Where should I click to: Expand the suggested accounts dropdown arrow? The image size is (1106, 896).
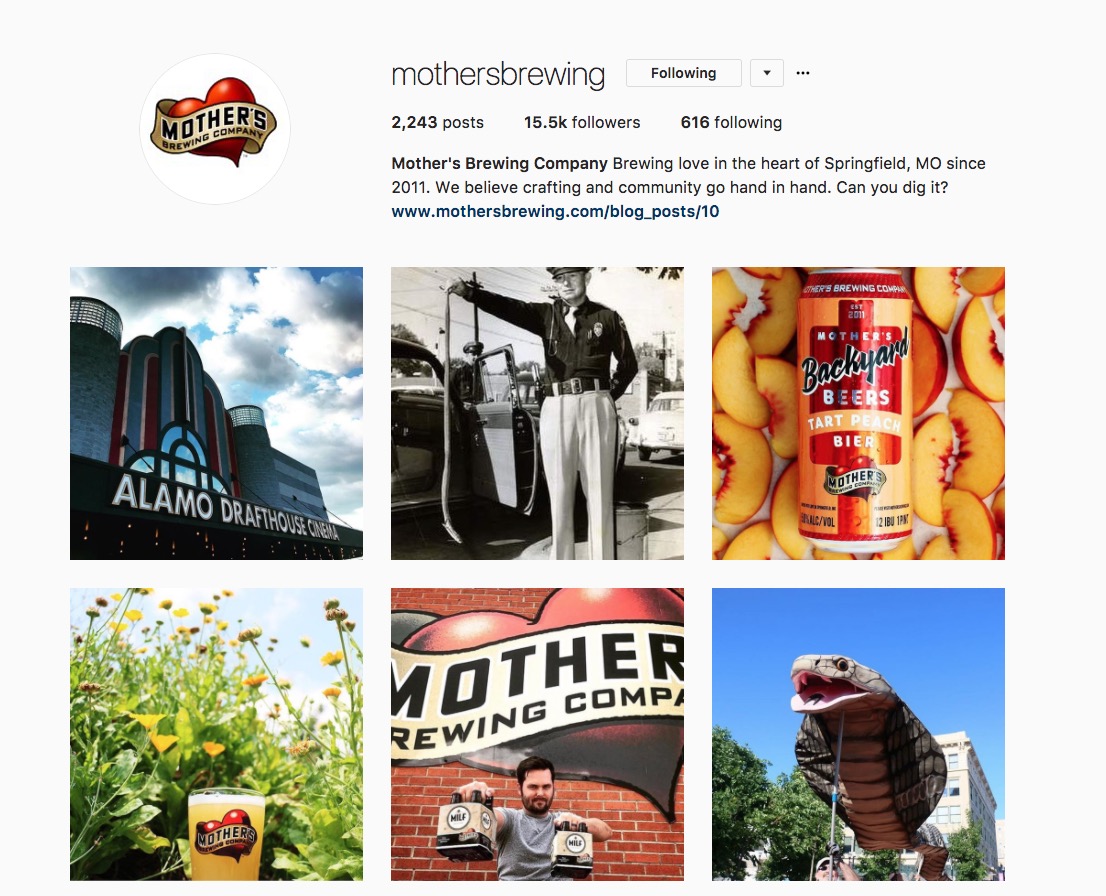(x=767, y=73)
